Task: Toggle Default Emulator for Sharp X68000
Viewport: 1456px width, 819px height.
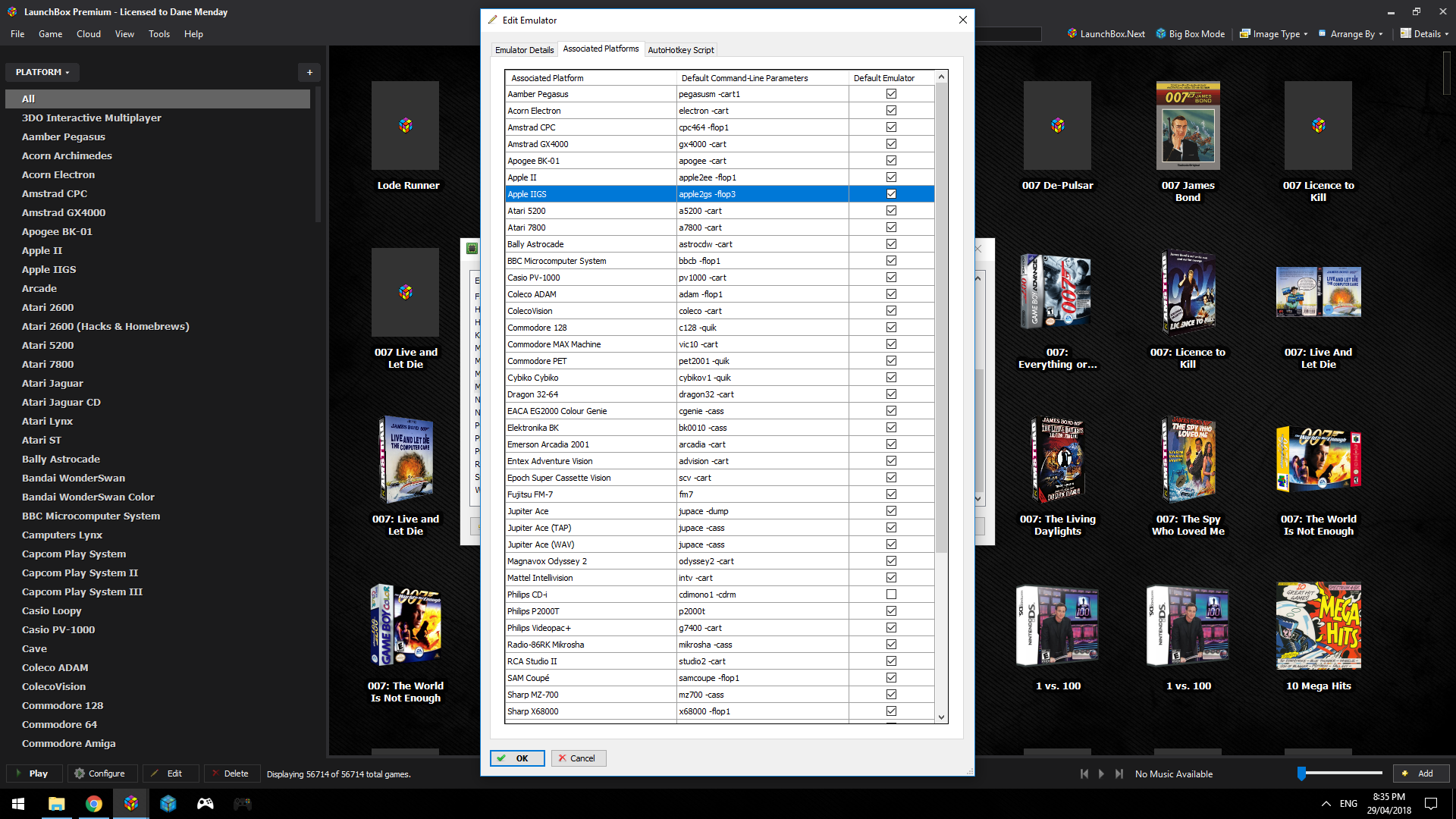Action: pyautogui.click(x=891, y=711)
